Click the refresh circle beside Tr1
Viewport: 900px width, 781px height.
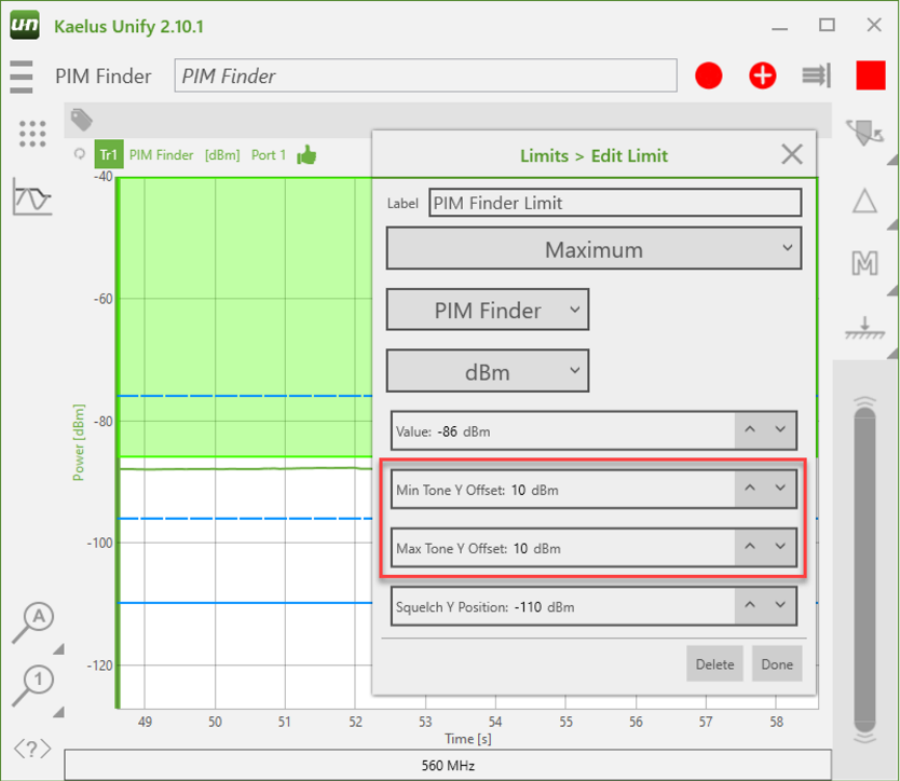(80, 154)
